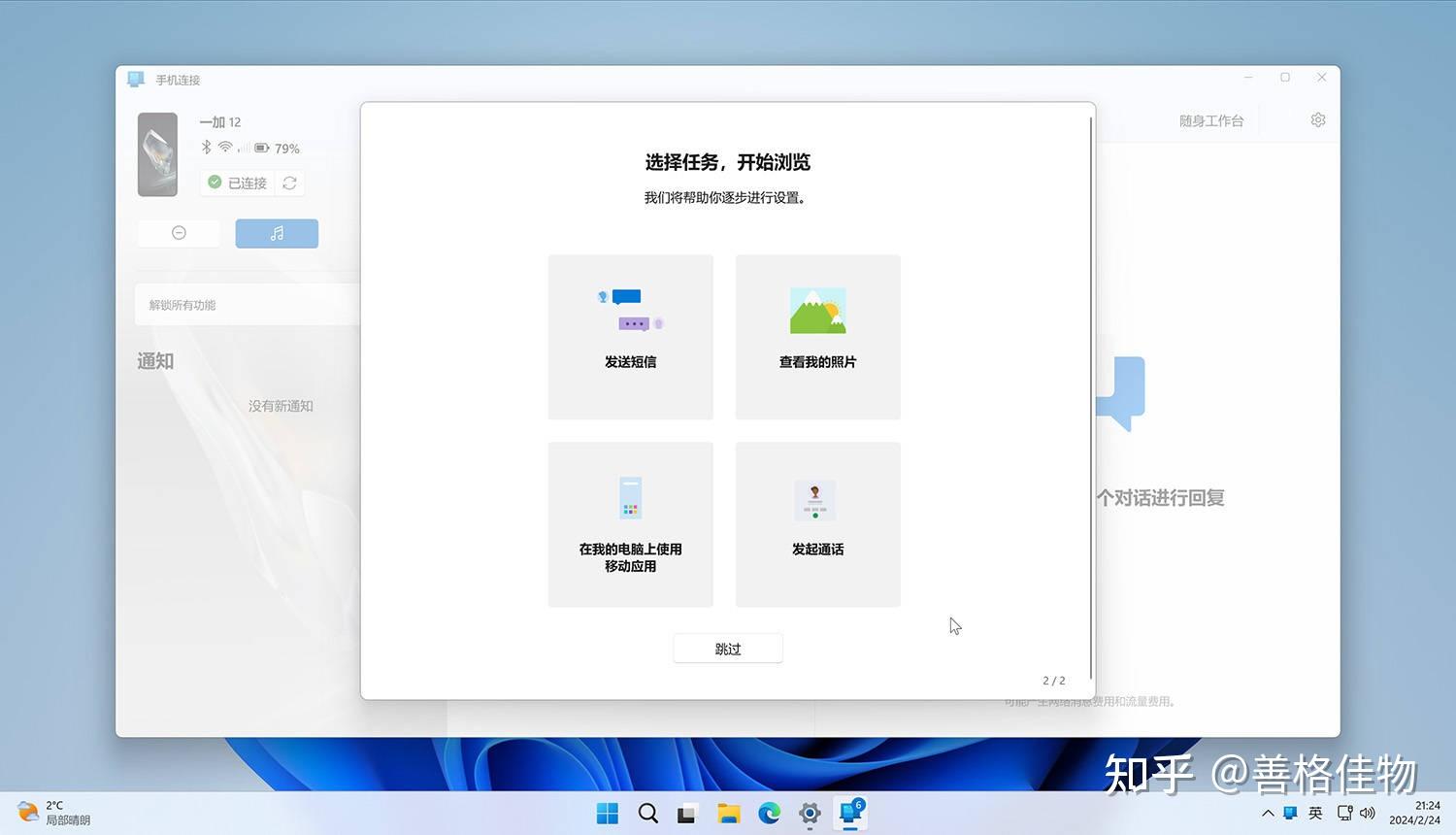1456x835 pixels.
Task: Click the phone battery icon
Action: 262,149
